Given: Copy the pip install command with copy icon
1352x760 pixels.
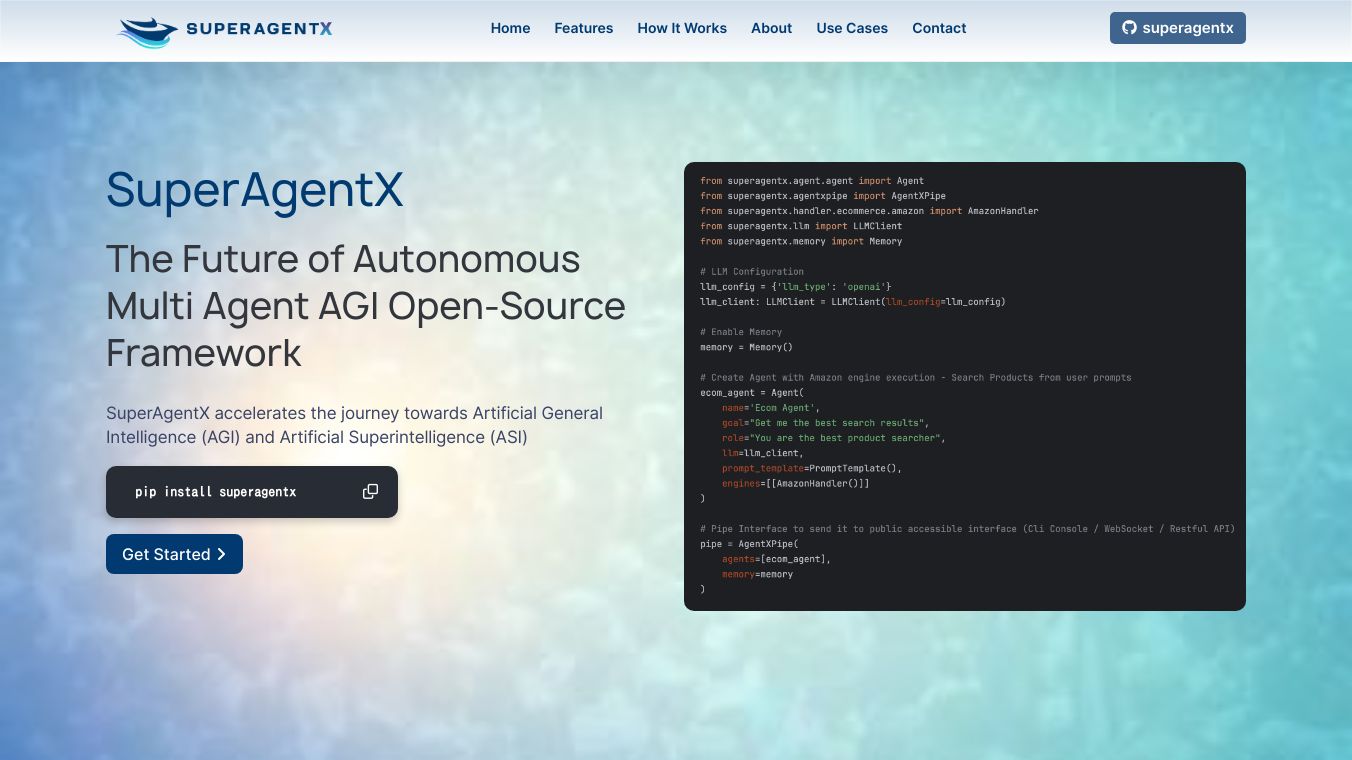Looking at the screenshot, I should (x=370, y=492).
